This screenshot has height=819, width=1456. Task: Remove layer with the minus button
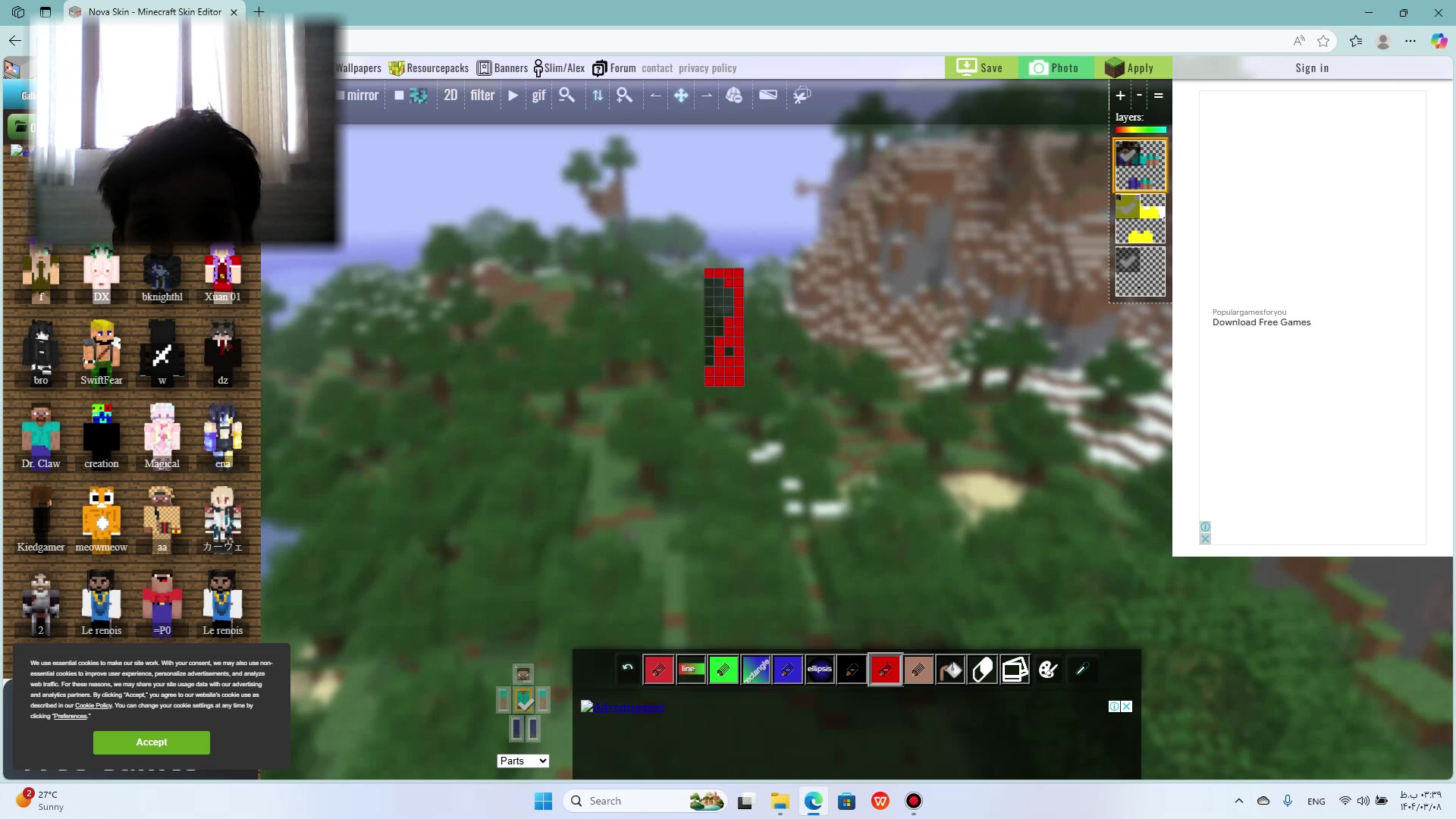click(1139, 96)
